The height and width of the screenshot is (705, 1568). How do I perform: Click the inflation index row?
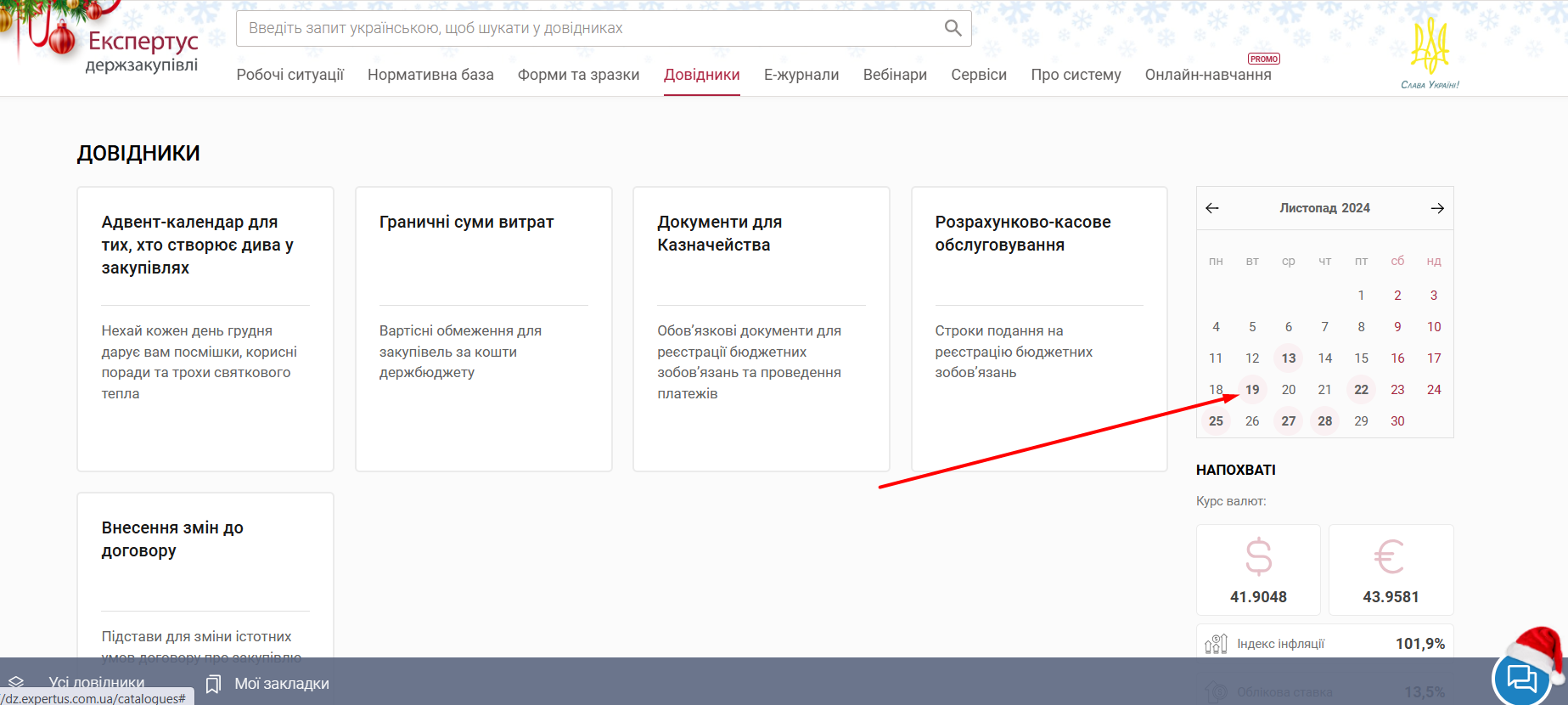pos(1324,644)
